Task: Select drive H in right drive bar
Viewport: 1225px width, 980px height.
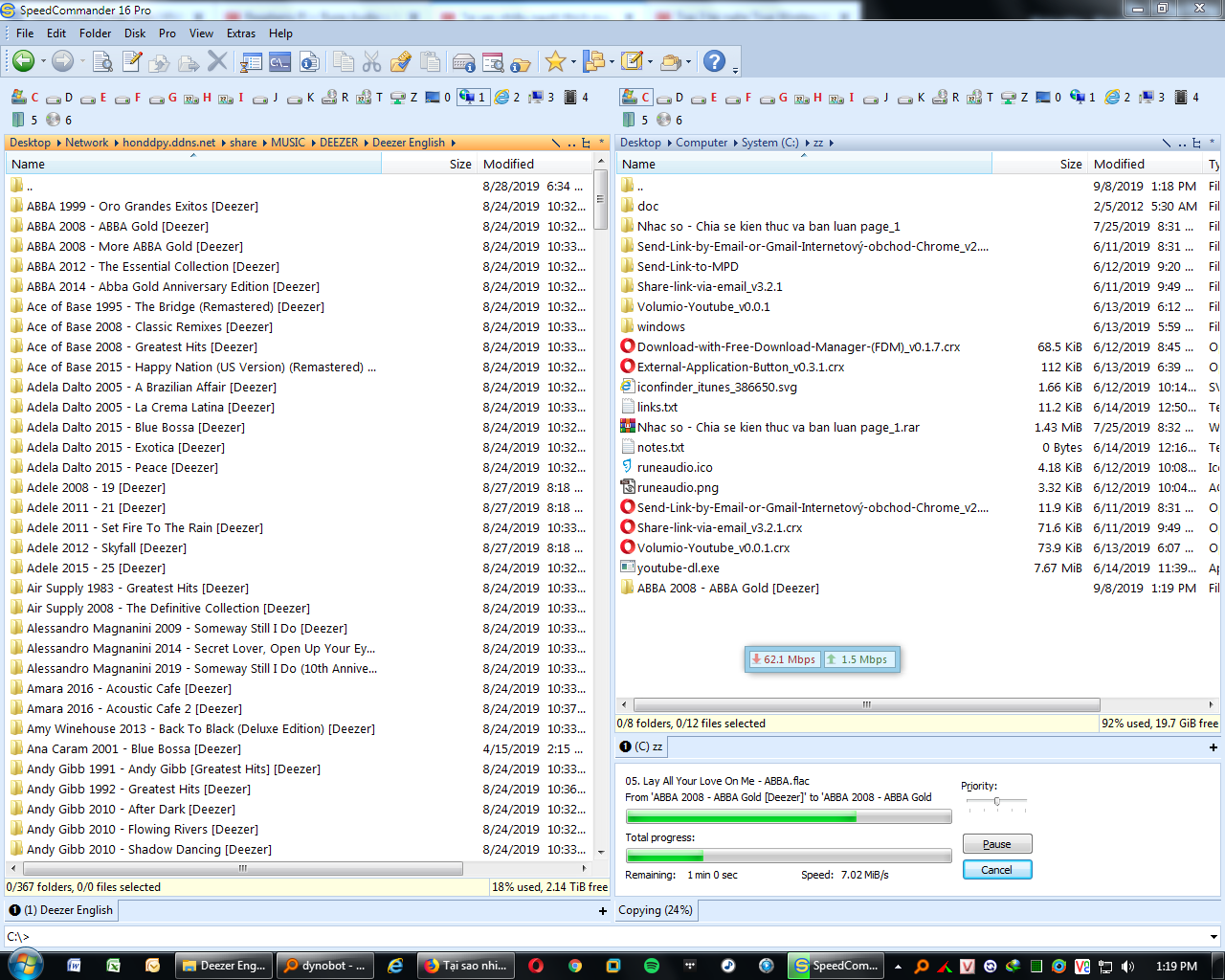Action: click(x=809, y=97)
